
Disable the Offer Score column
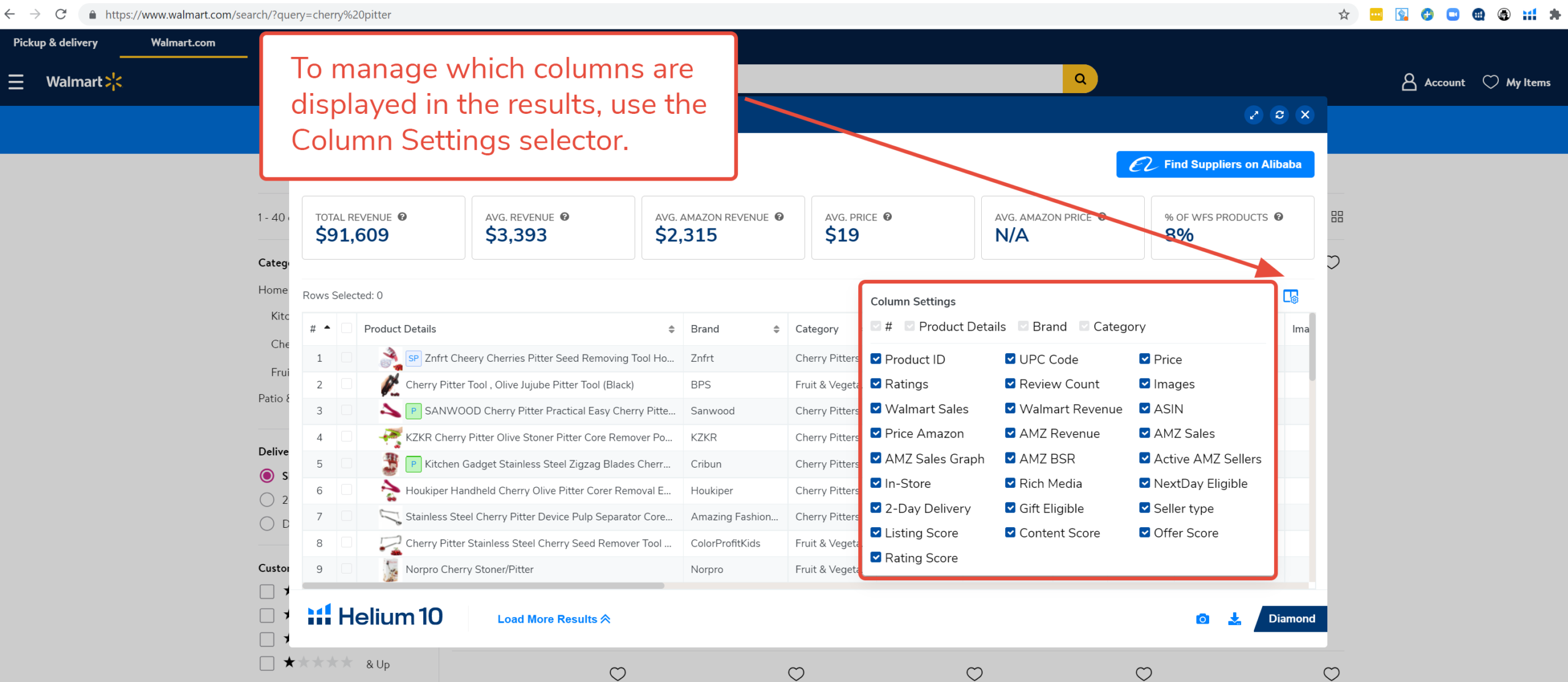1144,533
